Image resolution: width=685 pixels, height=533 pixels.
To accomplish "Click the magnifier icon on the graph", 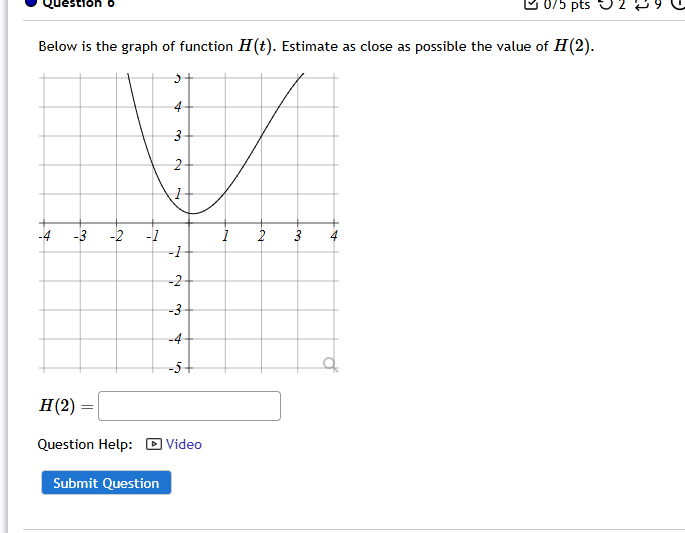I will pos(330,364).
